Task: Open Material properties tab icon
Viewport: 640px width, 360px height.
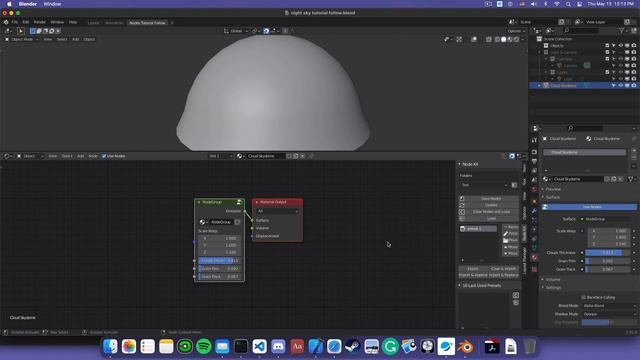Action: [x=534, y=258]
